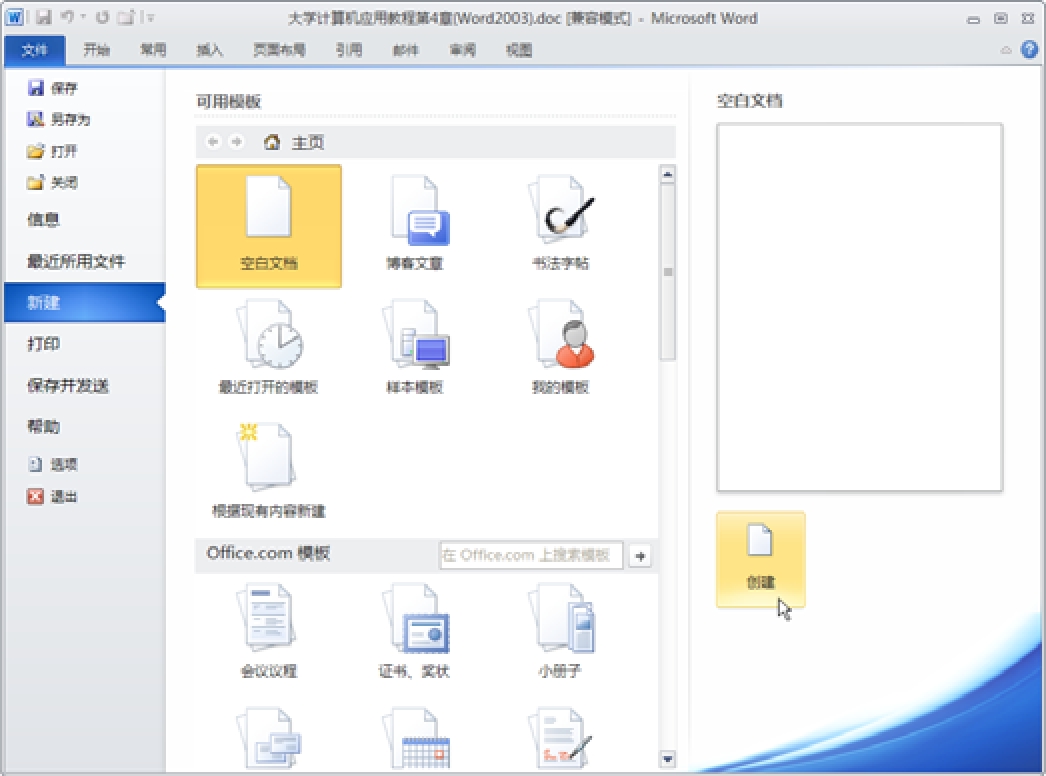
Task: Switch to the 常用 ribbon tab
Action: (x=153, y=50)
